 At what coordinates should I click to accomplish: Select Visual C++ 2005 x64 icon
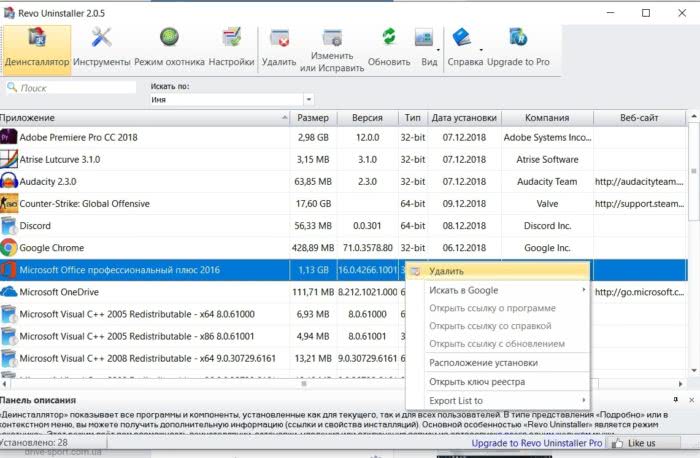point(8,314)
